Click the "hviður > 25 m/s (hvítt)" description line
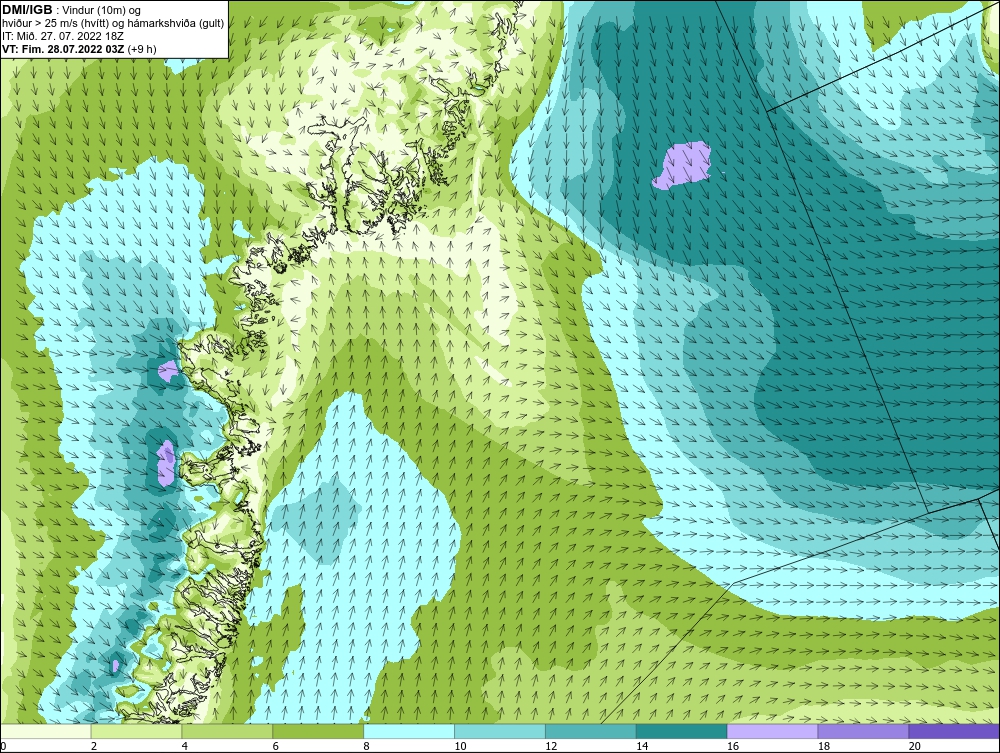 pyautogui.click(x=114, y=24)
